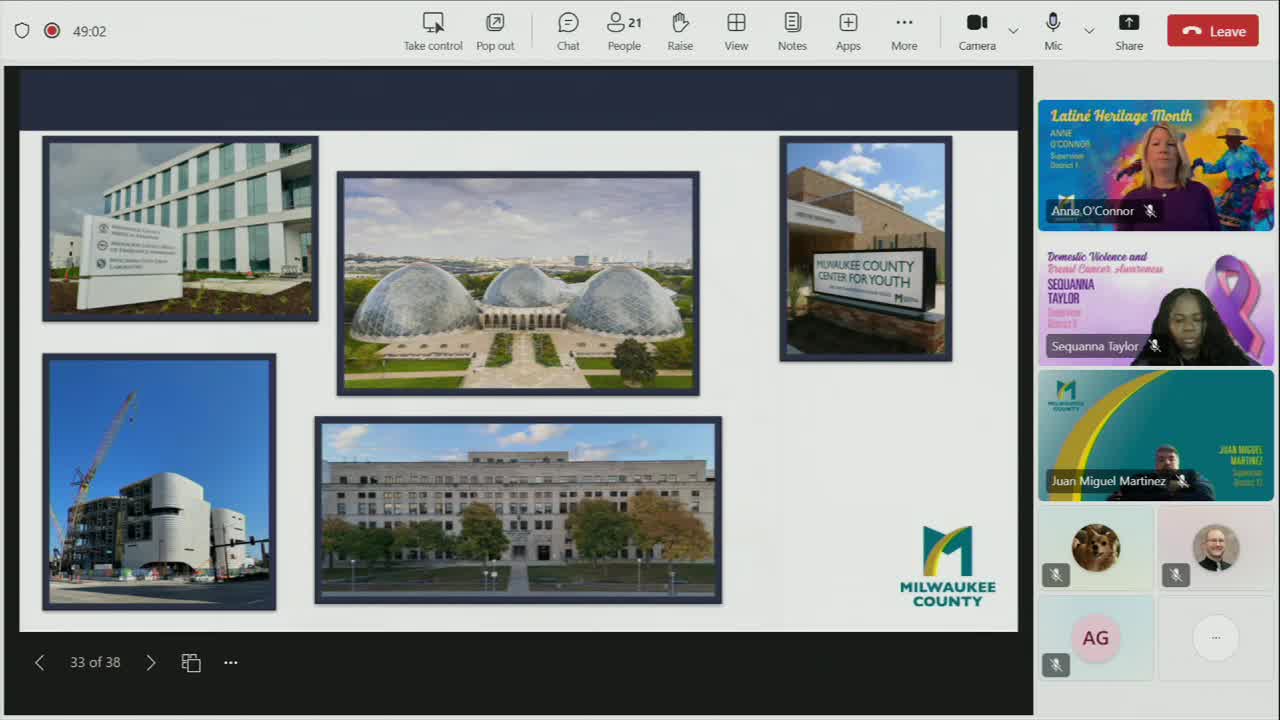Leave the meeting
This screenshot has height=720, width=1280.
tap(1213, 31)
